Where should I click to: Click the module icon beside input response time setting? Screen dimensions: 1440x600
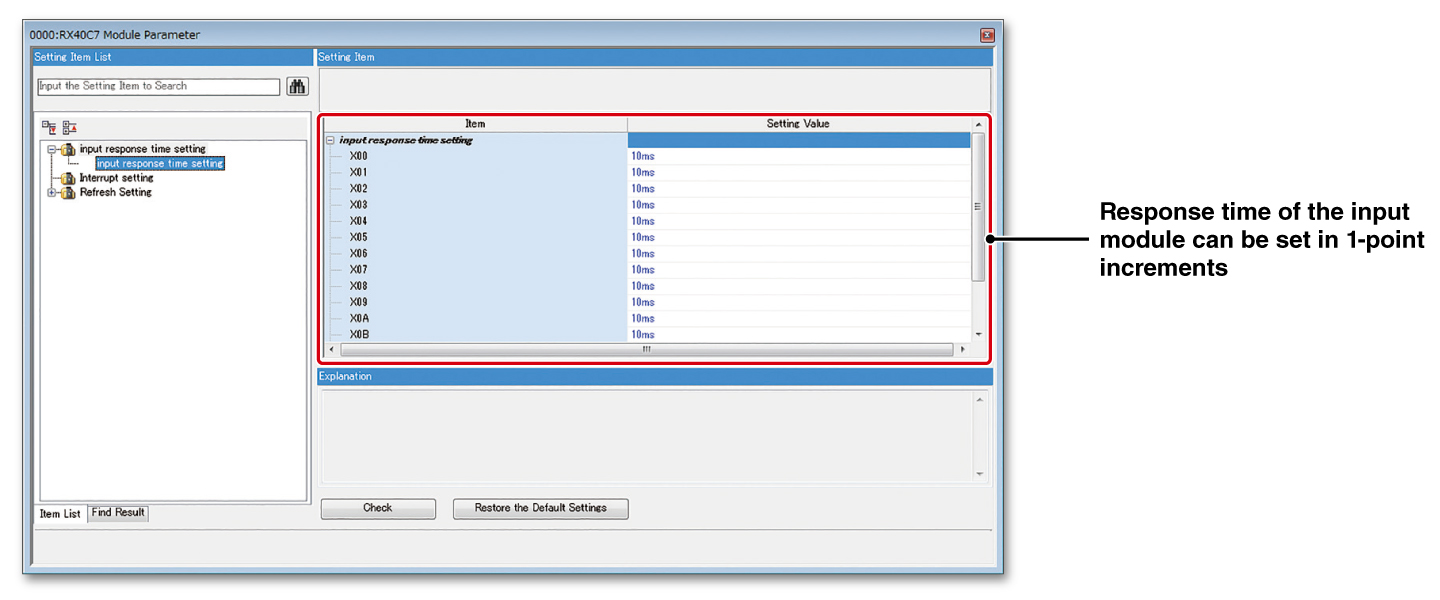pos(67,148)
